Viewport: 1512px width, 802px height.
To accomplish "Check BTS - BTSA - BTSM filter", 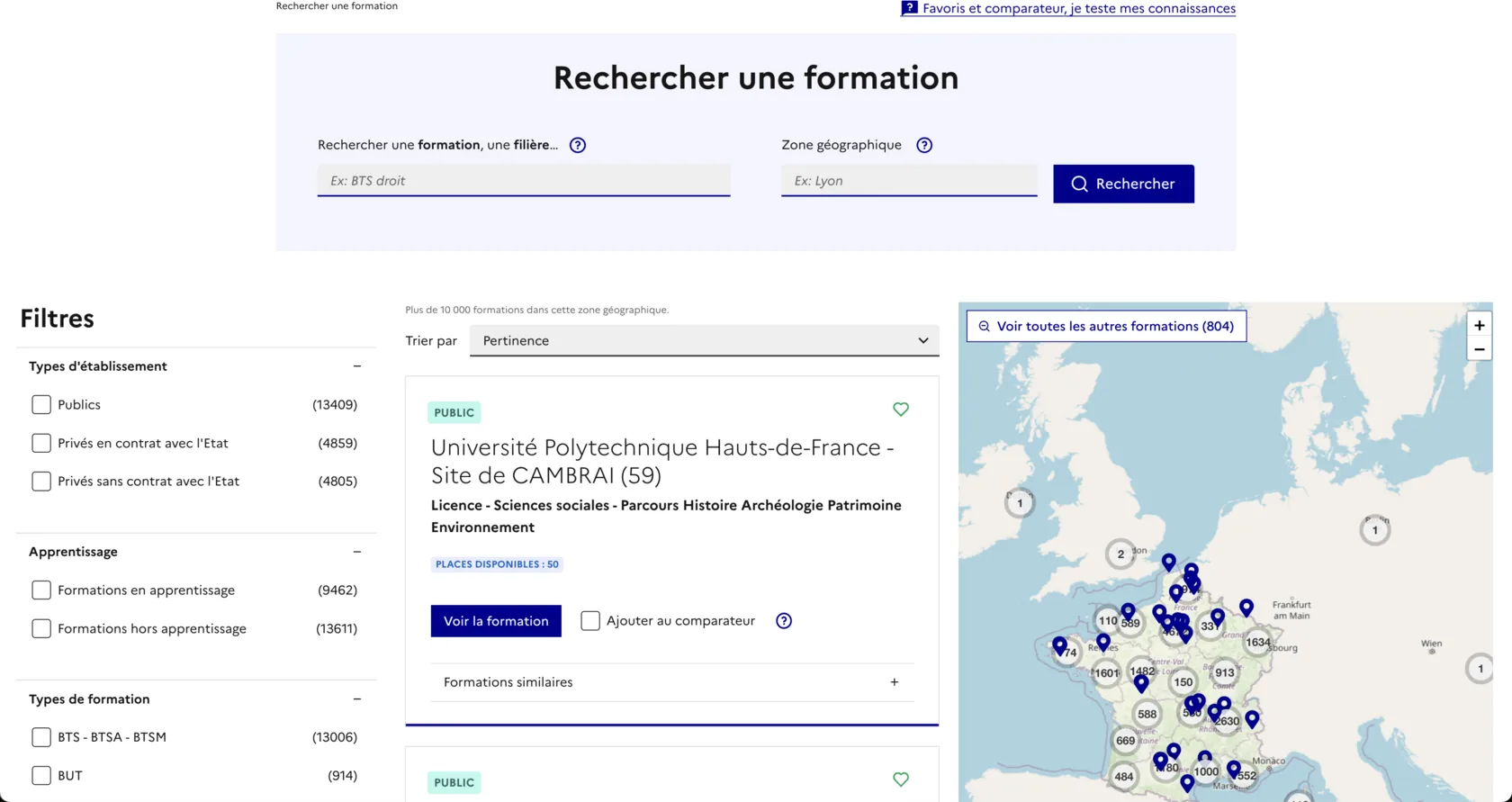I will coord(41,737).
